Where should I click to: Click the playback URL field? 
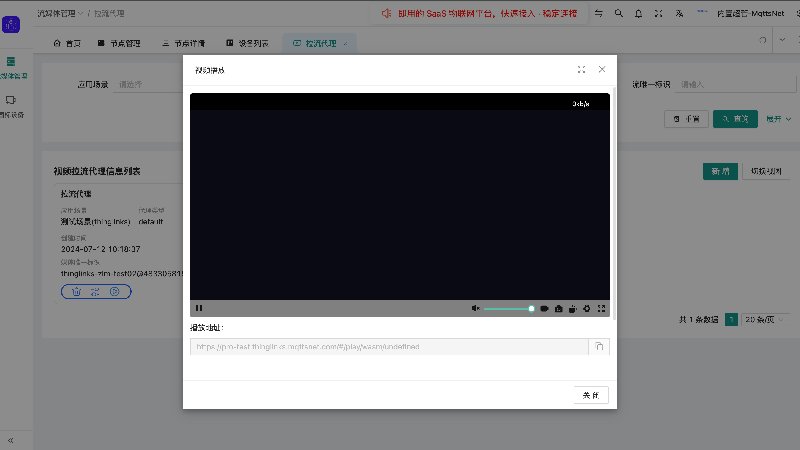pos(389,346)
